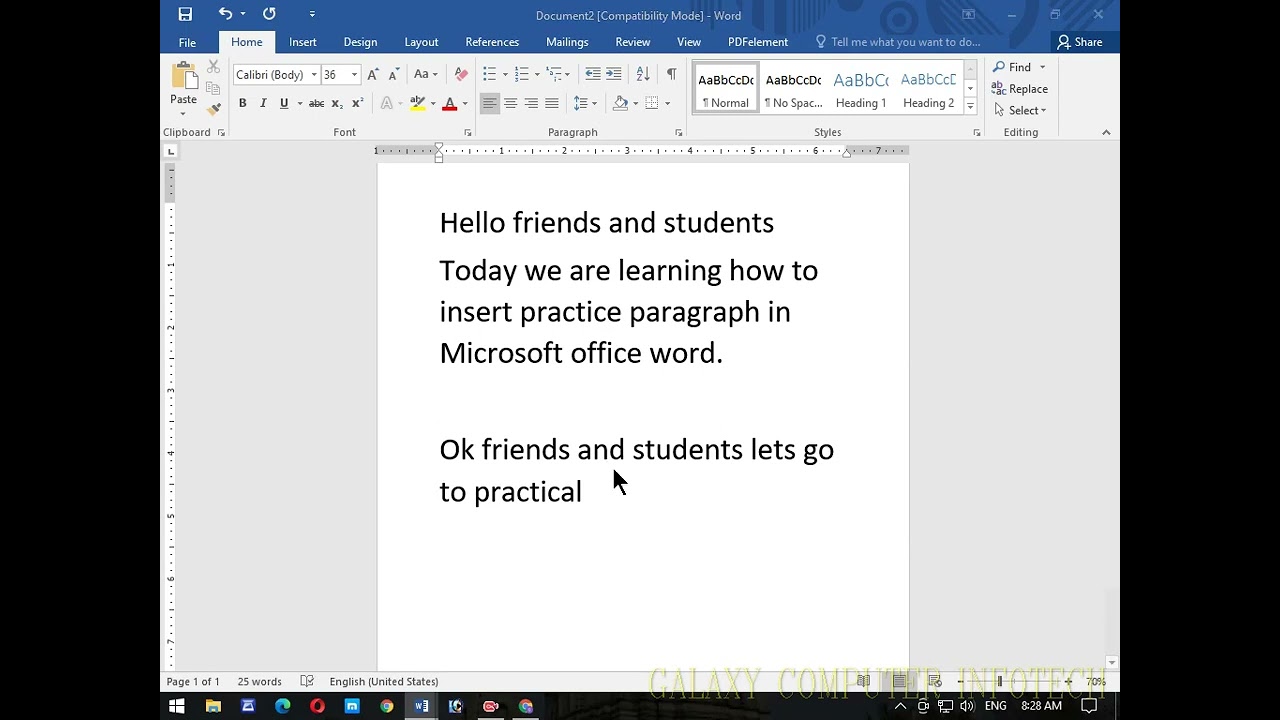Open the Select dropdown
Image resolution: width=1280 pixels, height=720 pixels.
point(1020,110)
